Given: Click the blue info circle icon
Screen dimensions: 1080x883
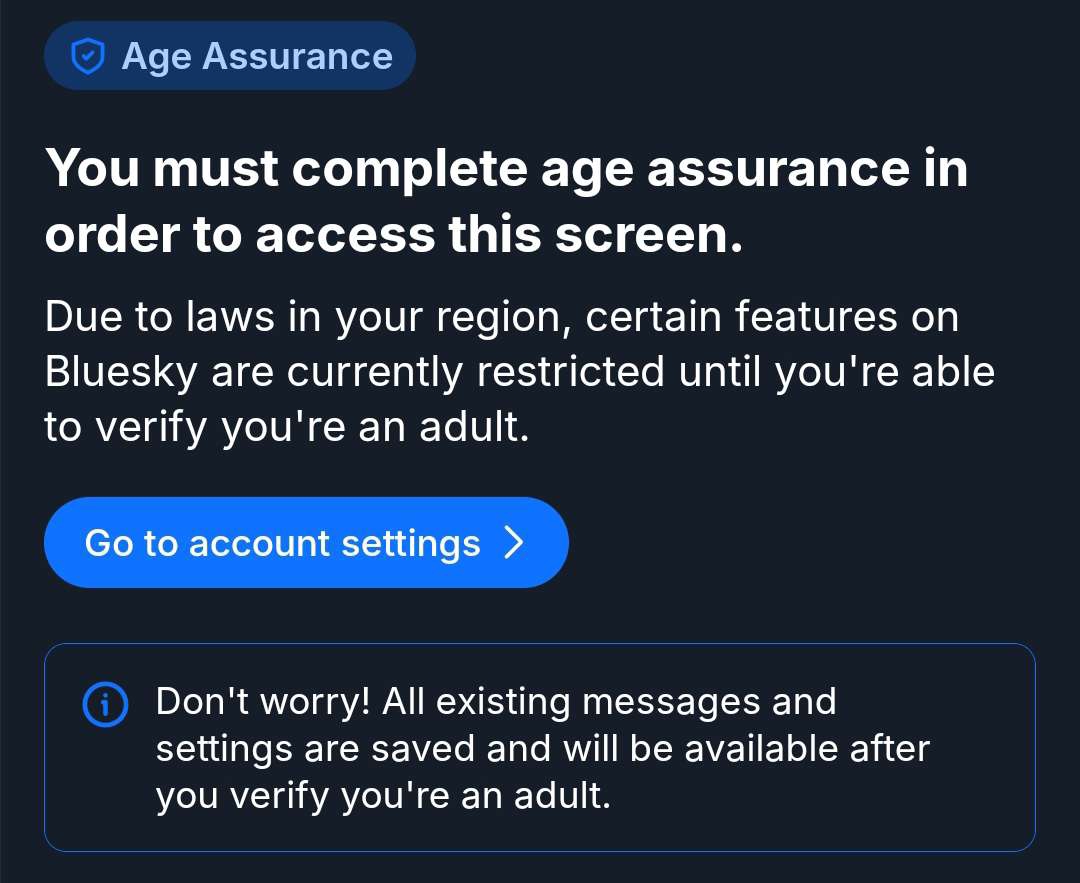Looking at the screenshot, I should click(x=104, y=706).
